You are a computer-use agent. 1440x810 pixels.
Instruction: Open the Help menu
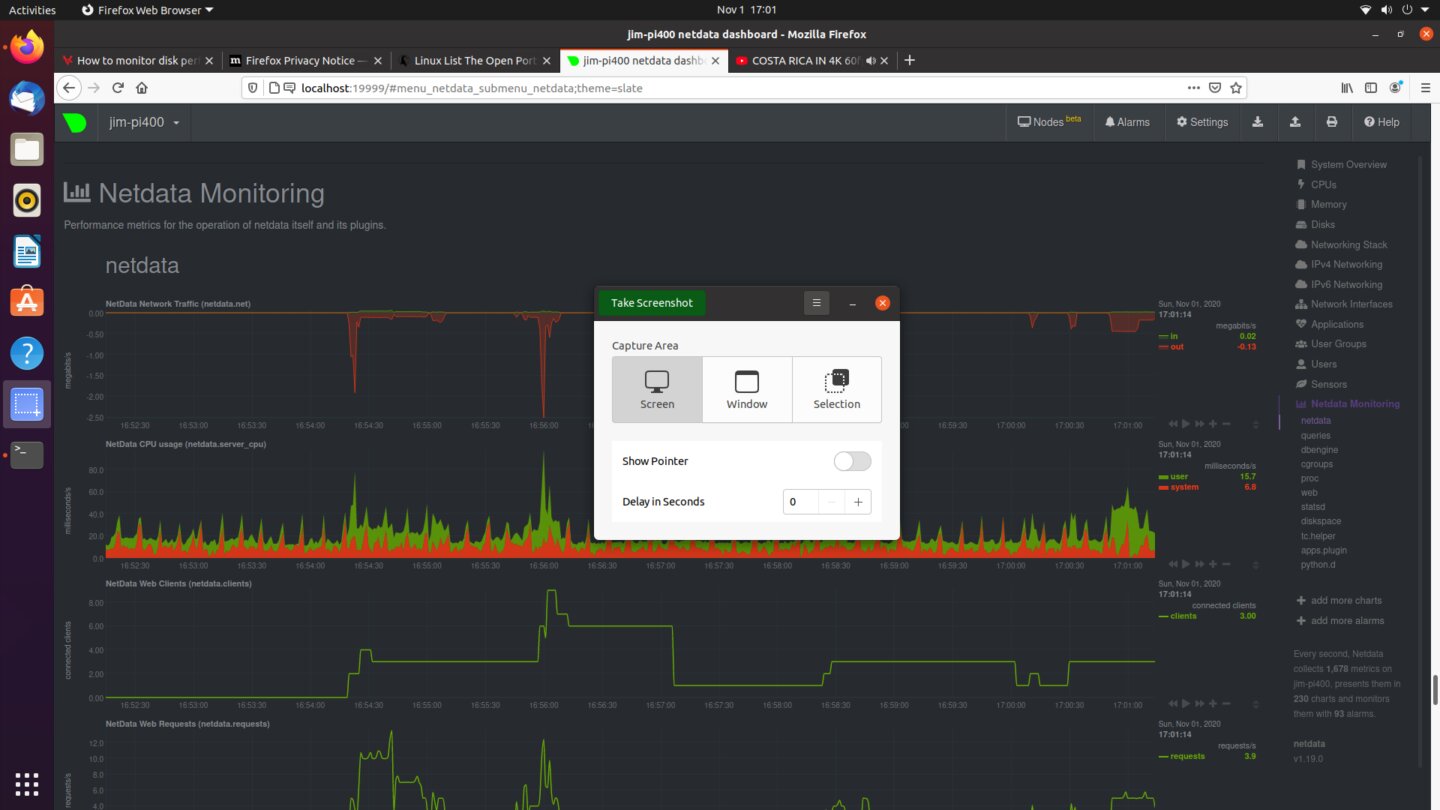point(1382,122)
